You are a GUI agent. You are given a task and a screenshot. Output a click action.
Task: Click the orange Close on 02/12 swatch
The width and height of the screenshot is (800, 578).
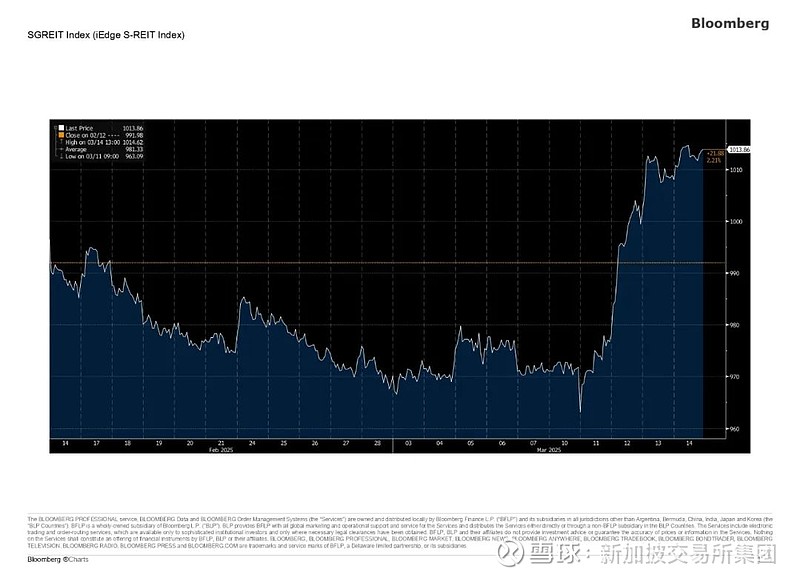tap(61, 135)
